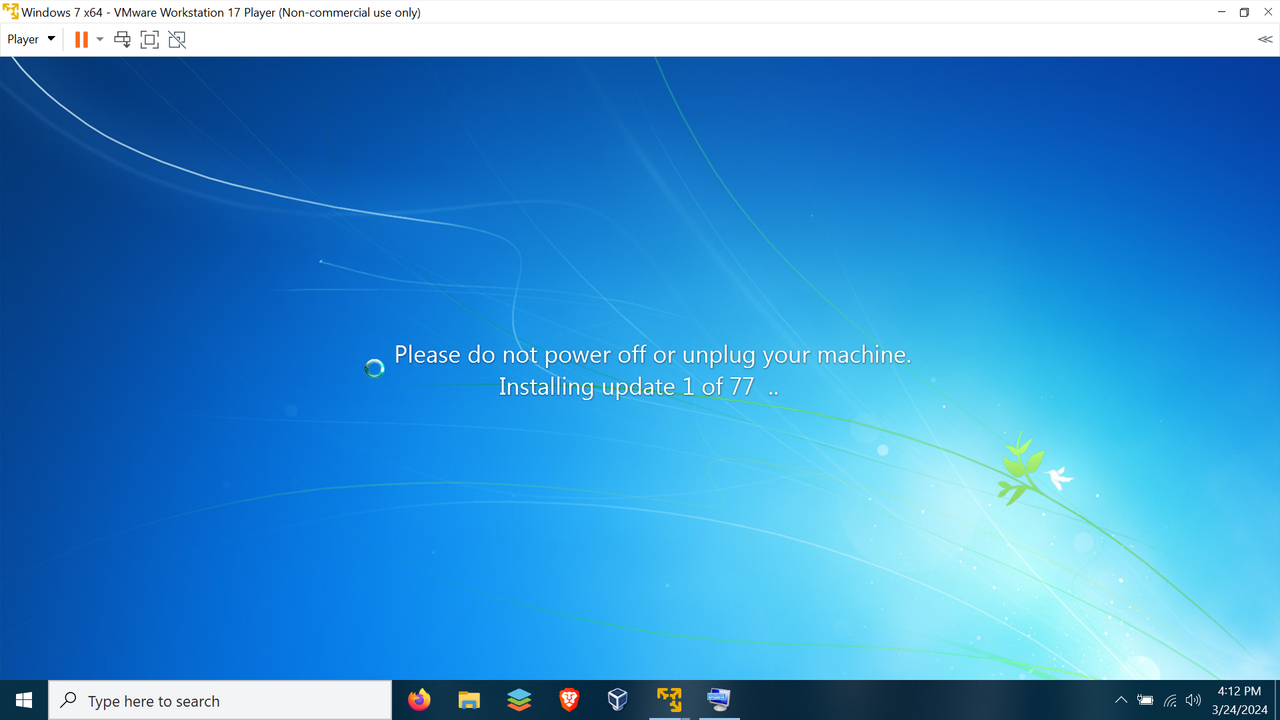1280x720 pixels.
Task: Launch Firefox from the taskbar
Action: coord(419,700)
